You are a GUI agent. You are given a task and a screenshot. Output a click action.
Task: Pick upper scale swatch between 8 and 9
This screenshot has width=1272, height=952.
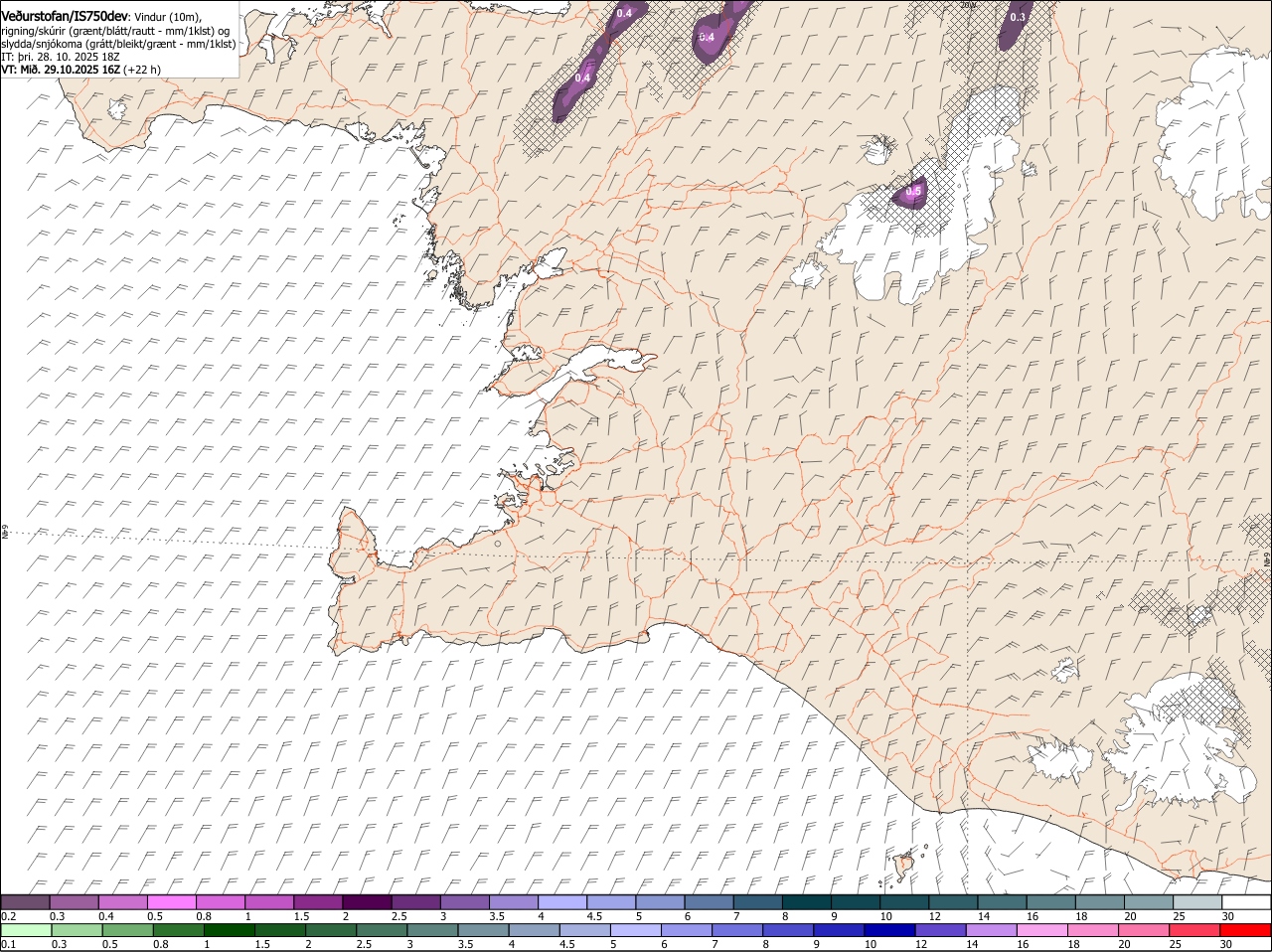coord(807,902)
